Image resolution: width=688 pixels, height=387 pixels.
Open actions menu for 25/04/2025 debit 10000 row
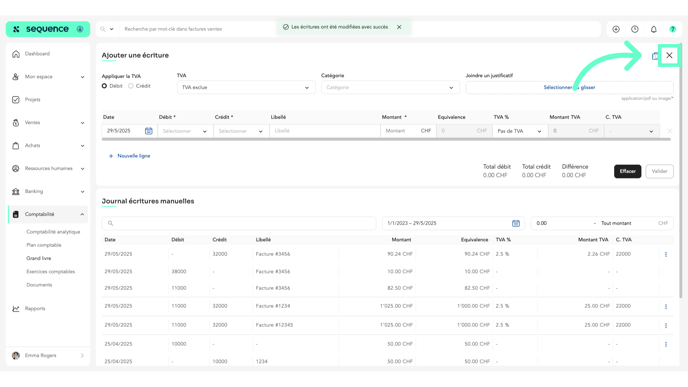(666, 344)
